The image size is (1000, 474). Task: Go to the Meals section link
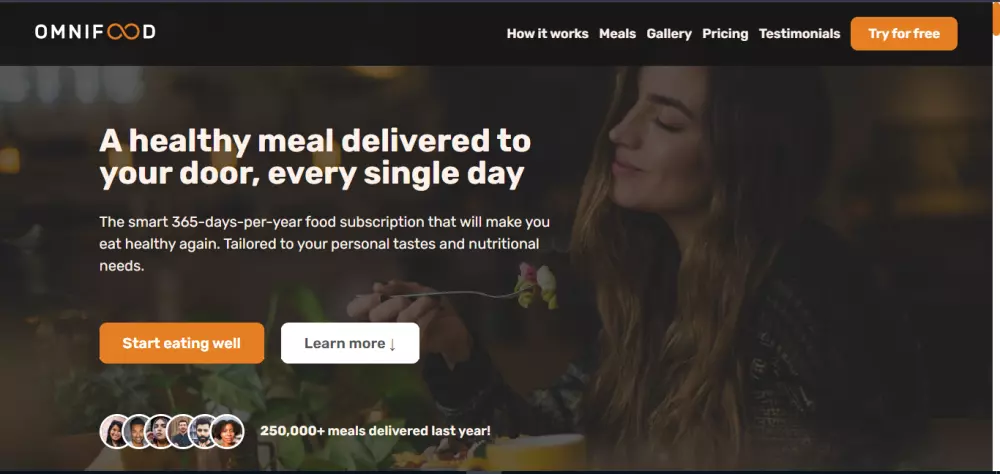617,34
